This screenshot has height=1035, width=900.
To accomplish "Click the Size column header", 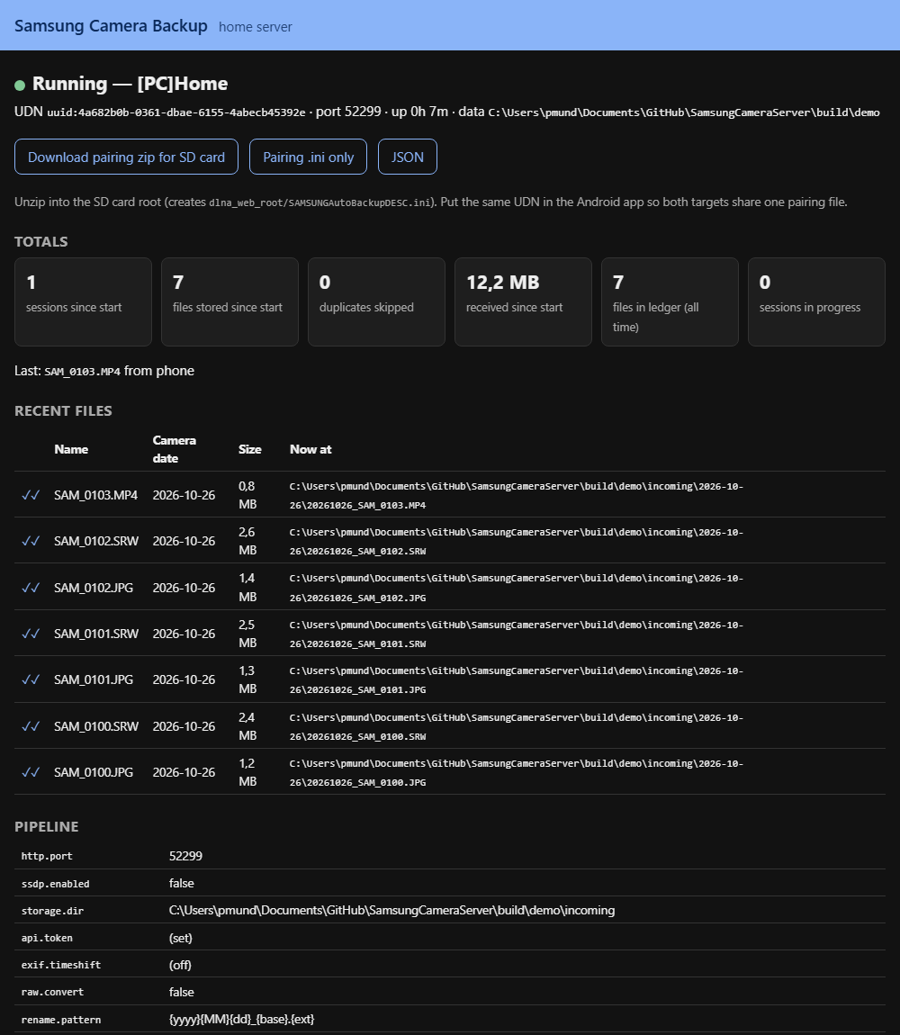I will pos(250,450).
